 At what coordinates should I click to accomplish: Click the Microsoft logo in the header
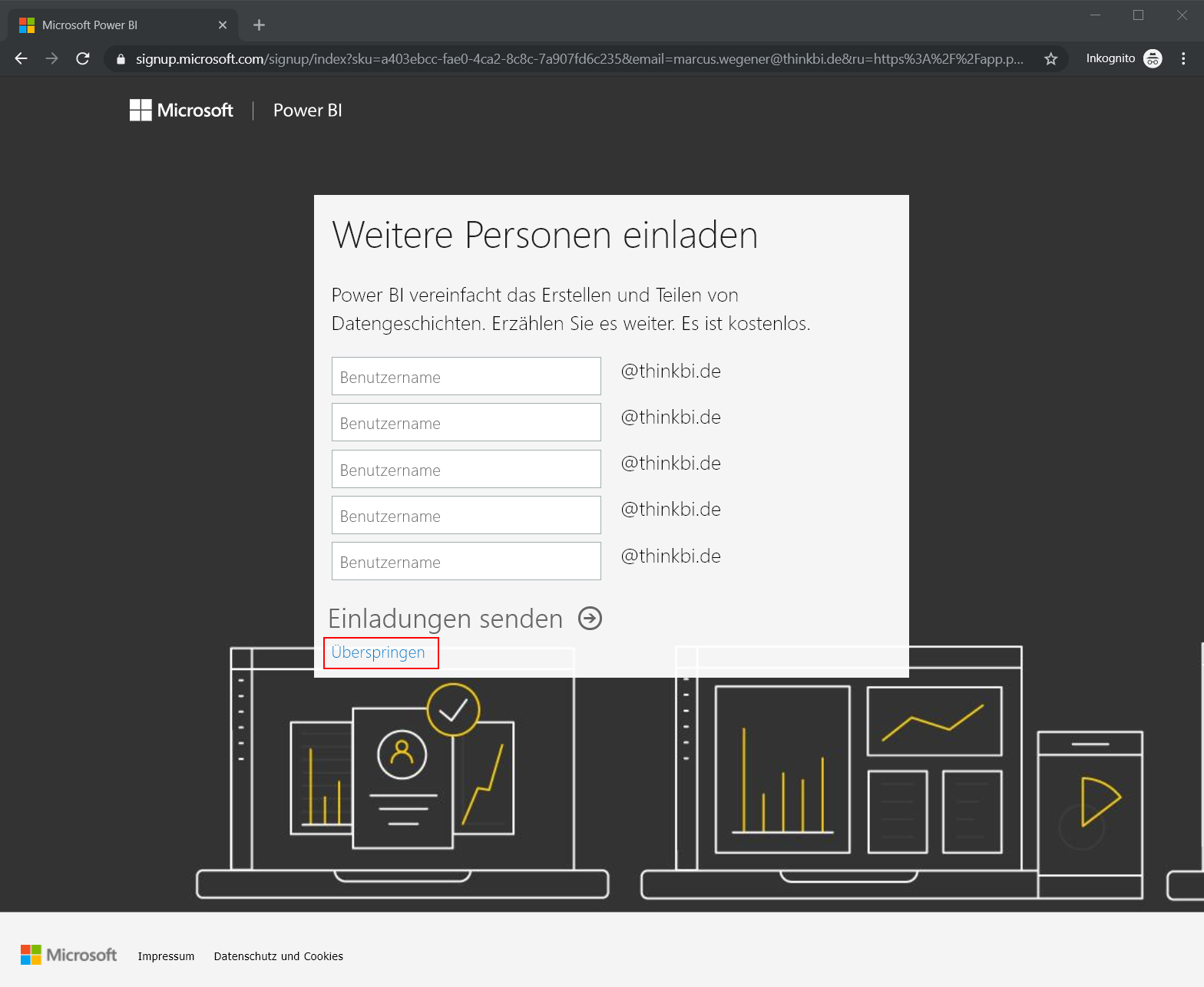click(x=181, y=111)
